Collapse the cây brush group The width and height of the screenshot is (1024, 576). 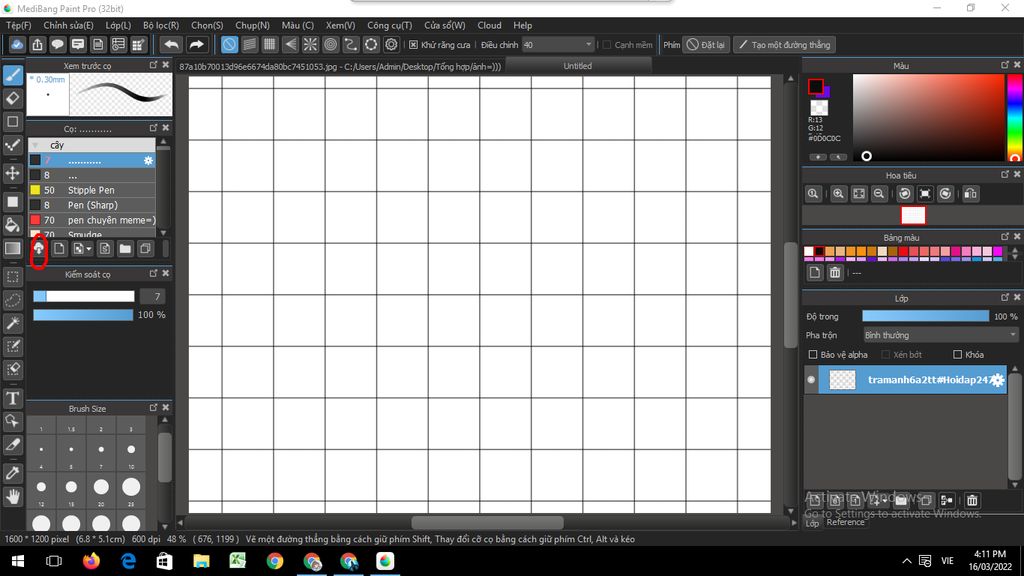pyautogui.click(x=36, y=145)
